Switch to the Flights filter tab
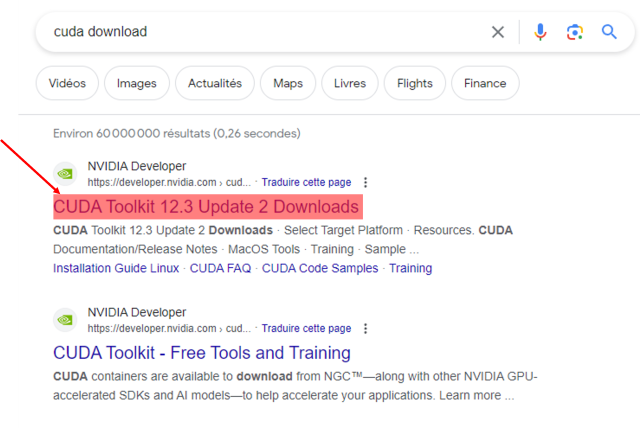640x428 pixels. coord(415,83)
